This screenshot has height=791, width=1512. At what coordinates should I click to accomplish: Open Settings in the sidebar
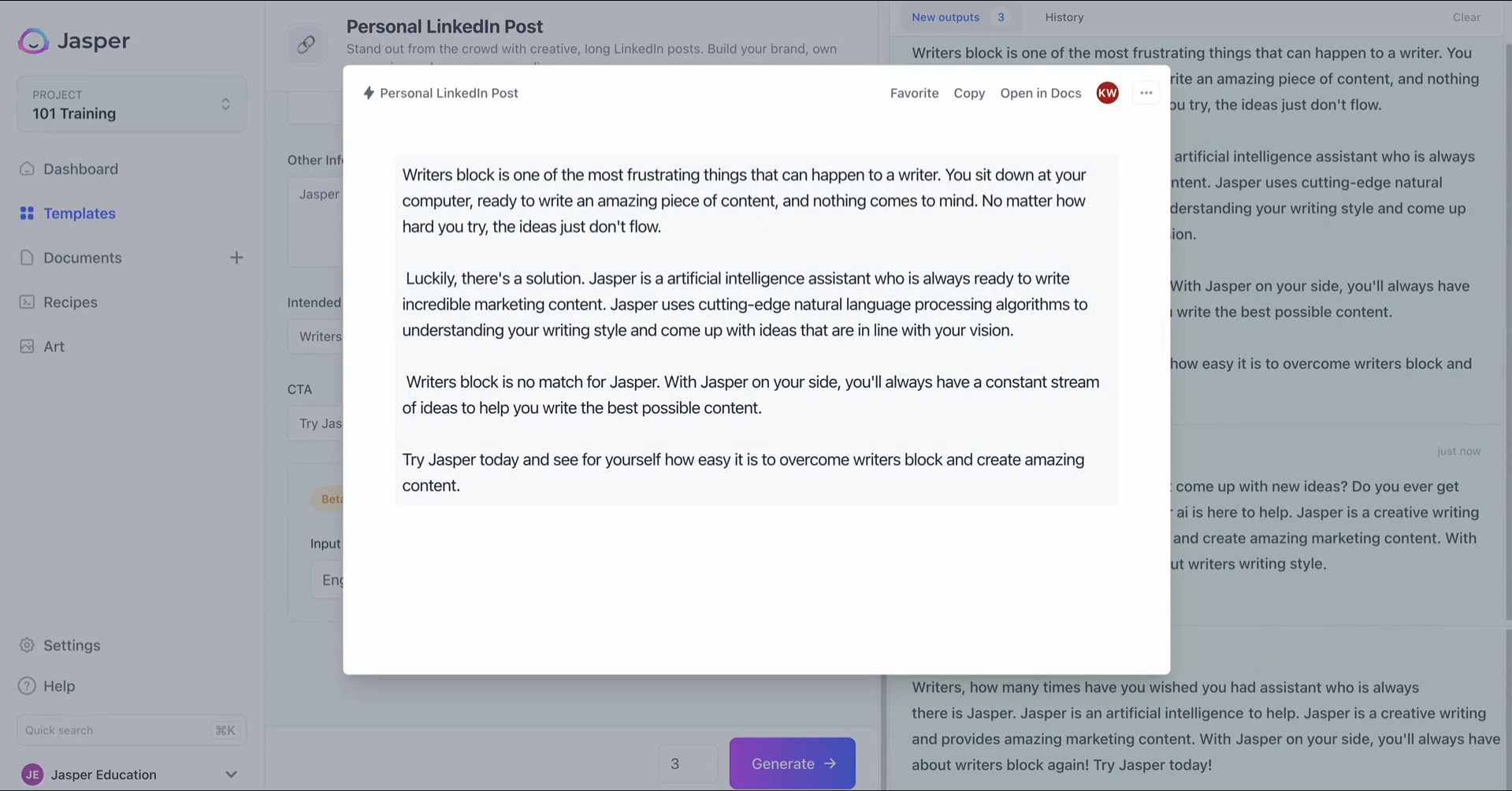click(x=72, y=645)
